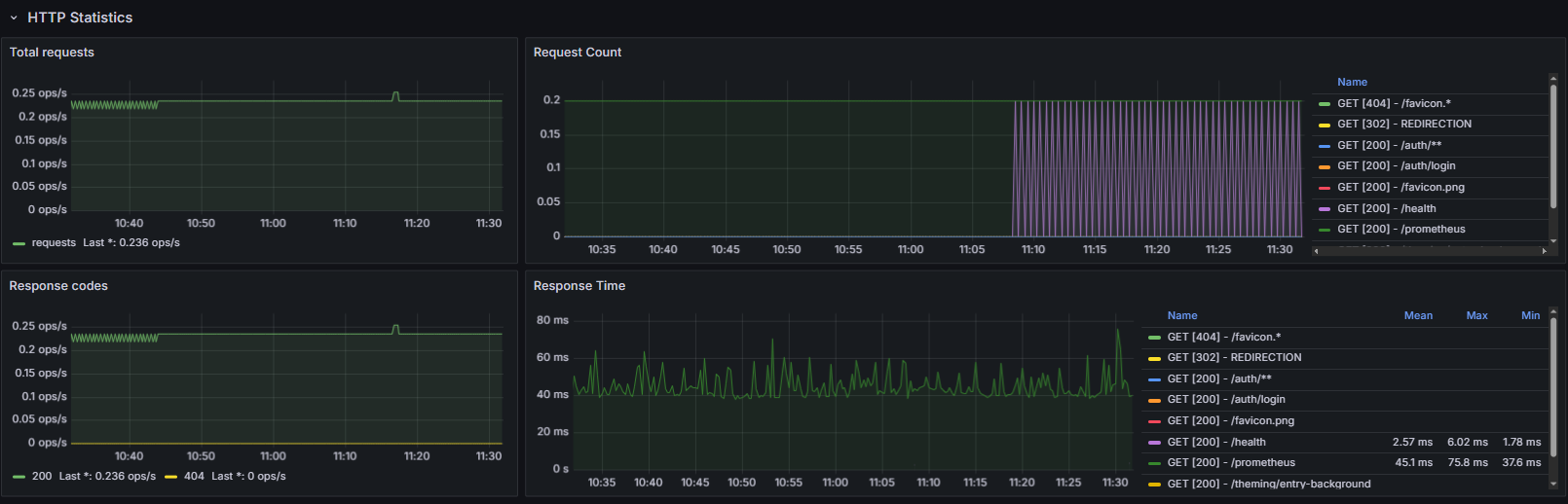Viewport: 1568px width, 504px height.
Task: Sort Response Time legend by Max column
Action: click(1476, 315)
